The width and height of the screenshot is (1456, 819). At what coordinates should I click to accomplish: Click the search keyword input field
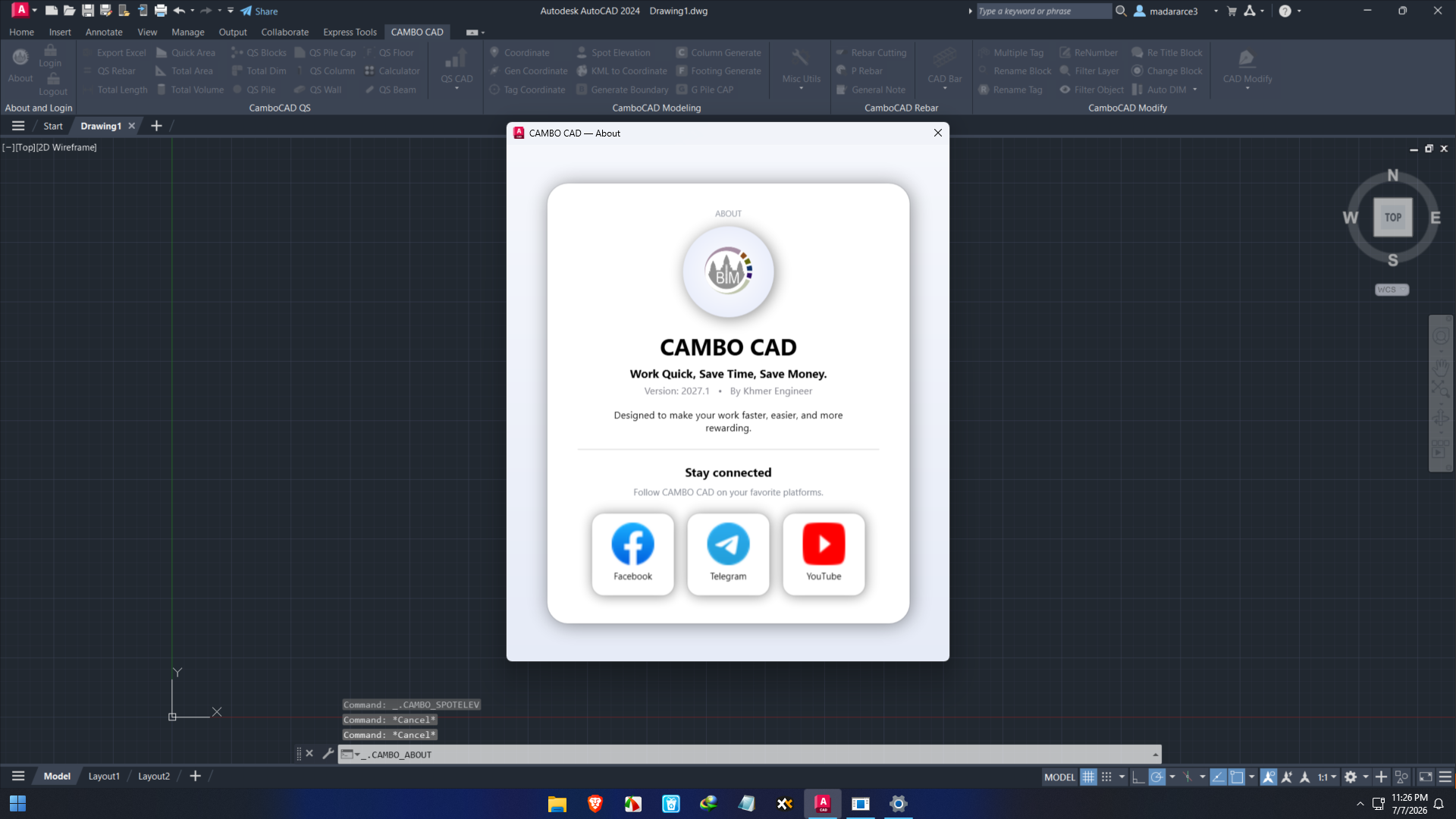click(x=1043, y=11)
